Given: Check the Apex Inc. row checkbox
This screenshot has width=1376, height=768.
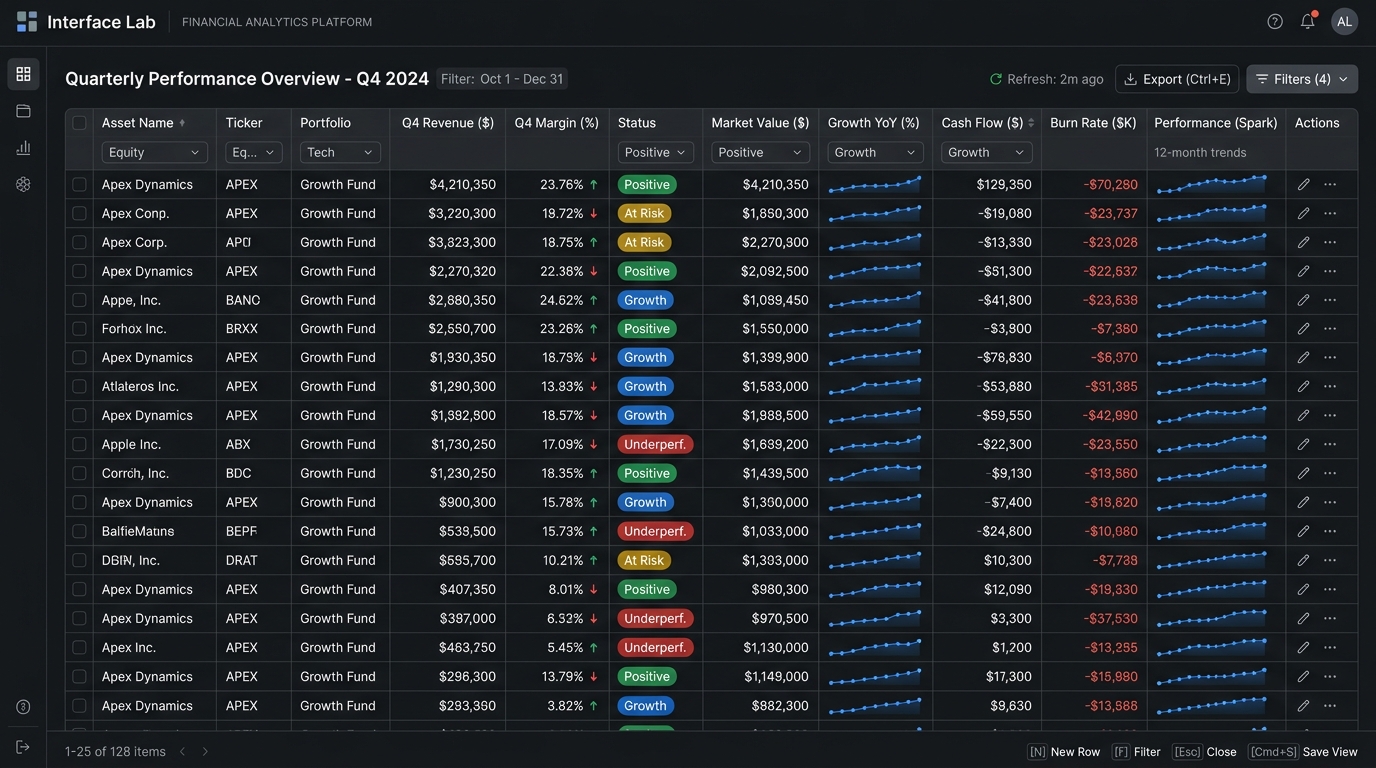Looking at the screenshot, I should click(79, 647).
